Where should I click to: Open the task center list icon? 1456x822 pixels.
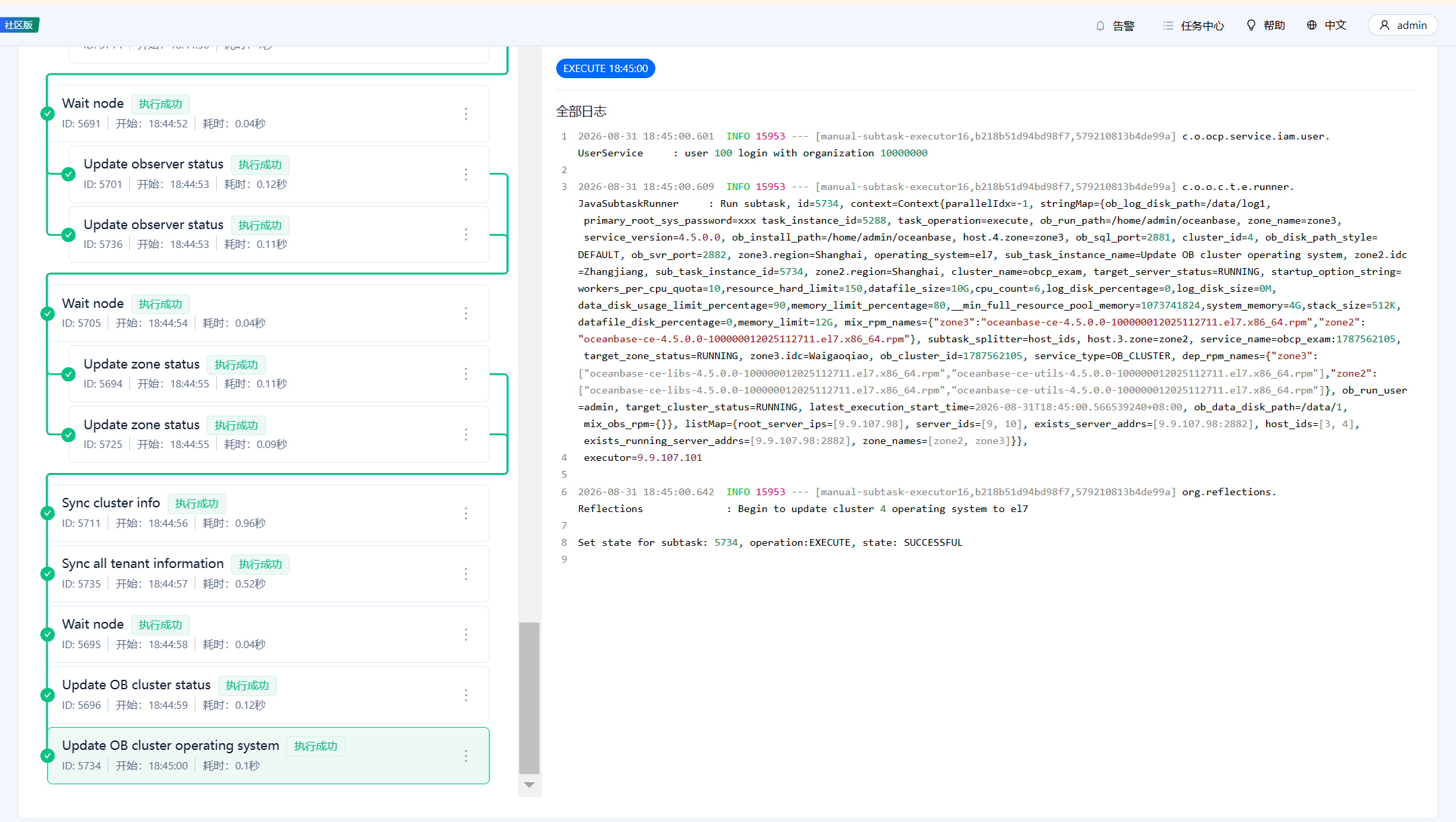tap(1168, 26)
